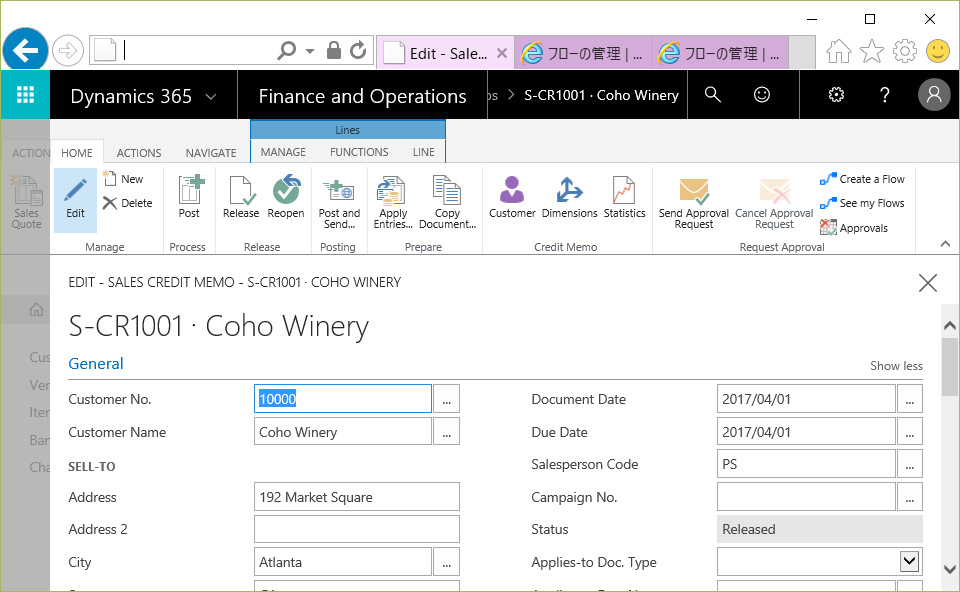Click the search magnifier in the header
Image resolution: width=960 pixels, height=592 pixels.
(713, 94)
